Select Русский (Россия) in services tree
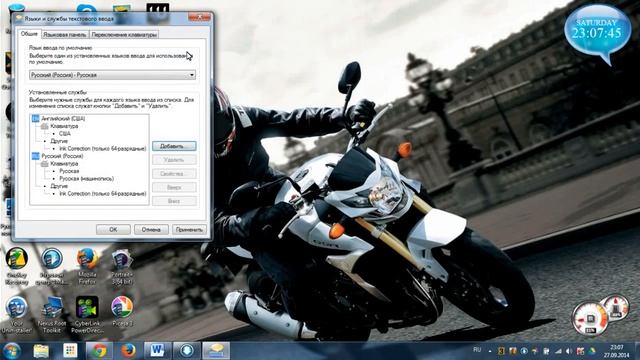Viewport: 640px width, 360px height. coord(62,156)
